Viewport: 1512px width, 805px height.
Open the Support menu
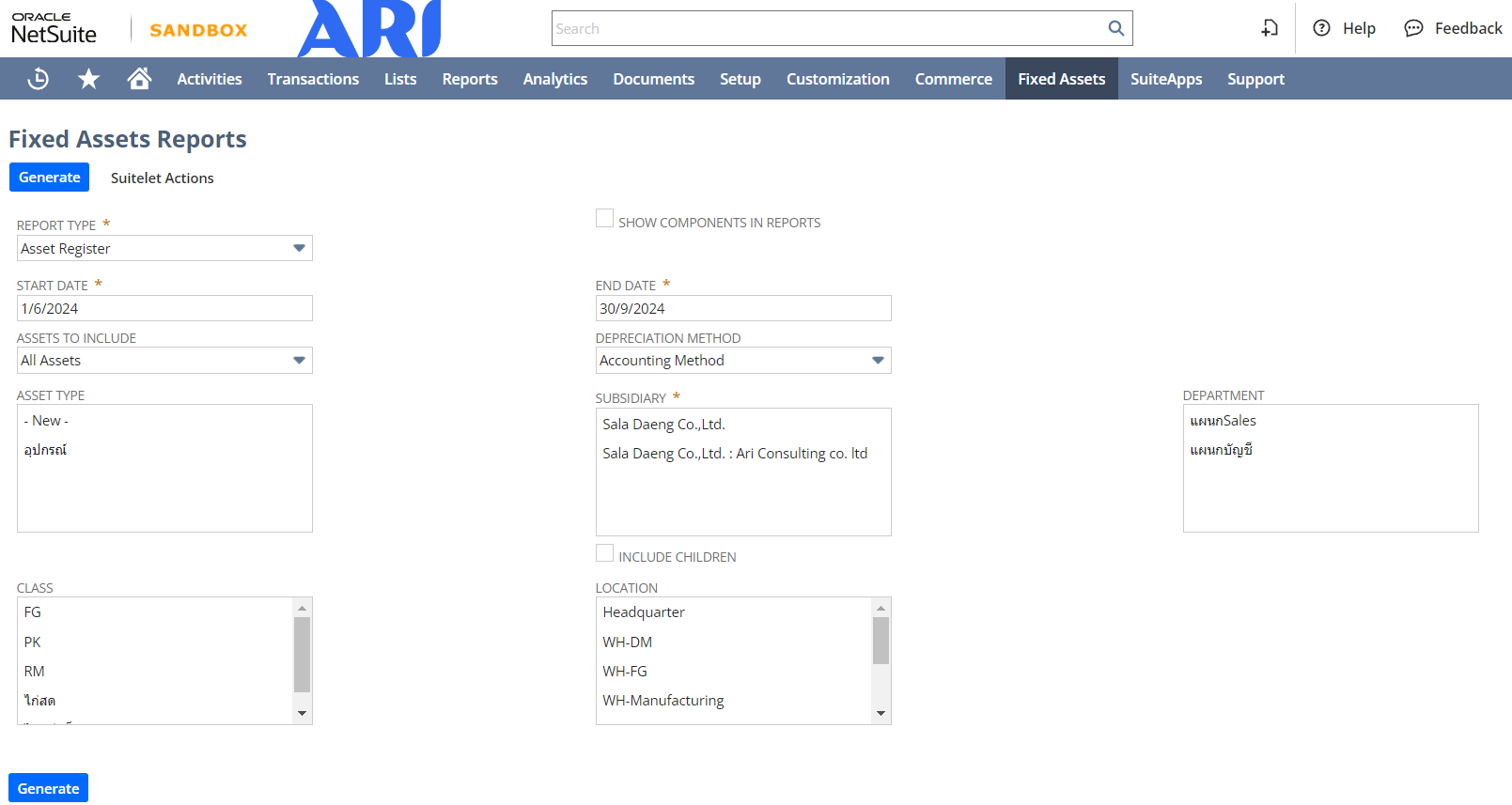click(x=1255, y=79)
